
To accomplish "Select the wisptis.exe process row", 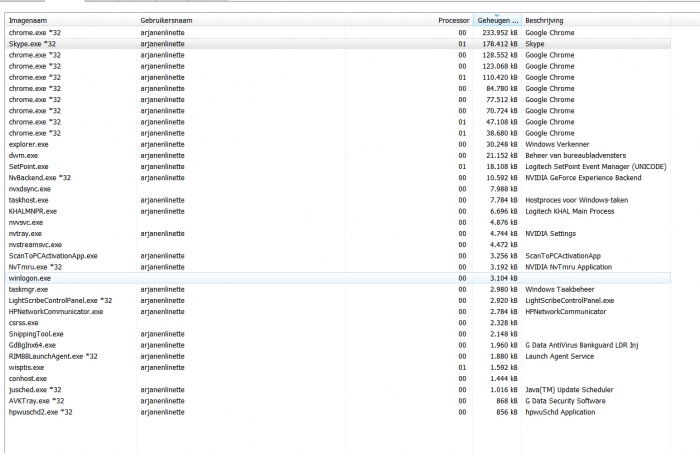I will point(338,367).
